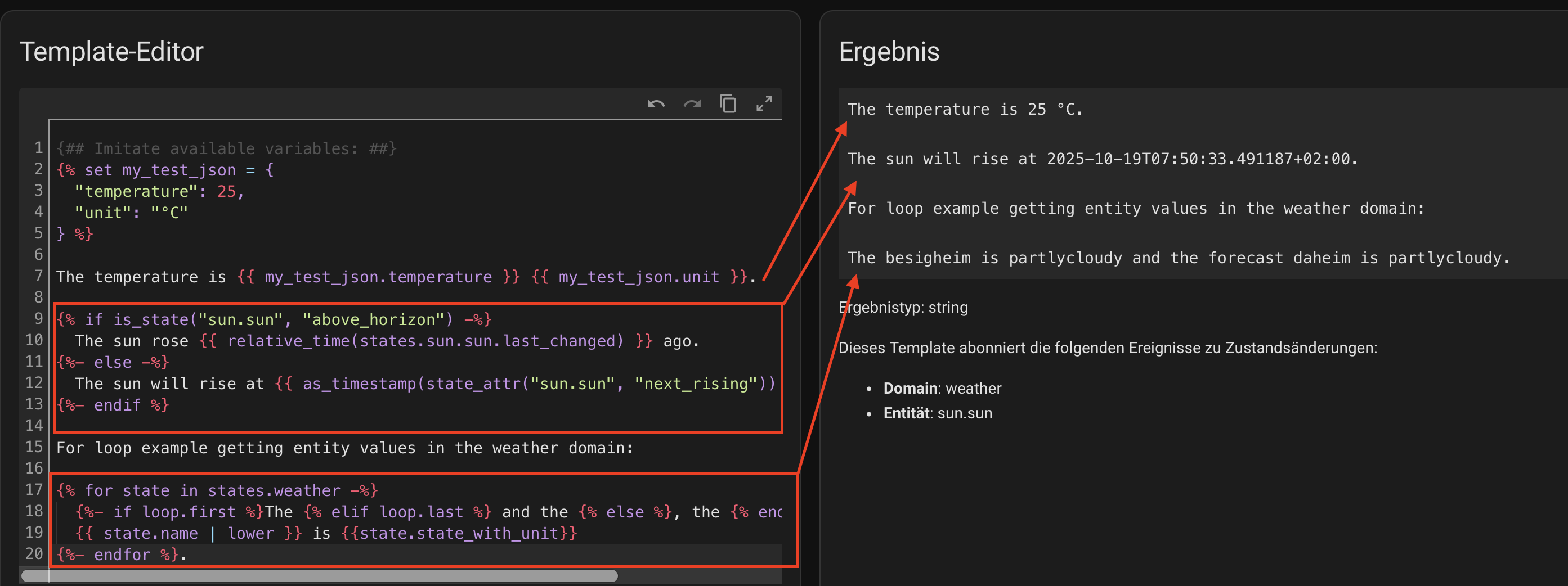The image size is (1568, 586).
Task: Place cursor on the comment line 'Imitate available variables'
Action: 226,149
